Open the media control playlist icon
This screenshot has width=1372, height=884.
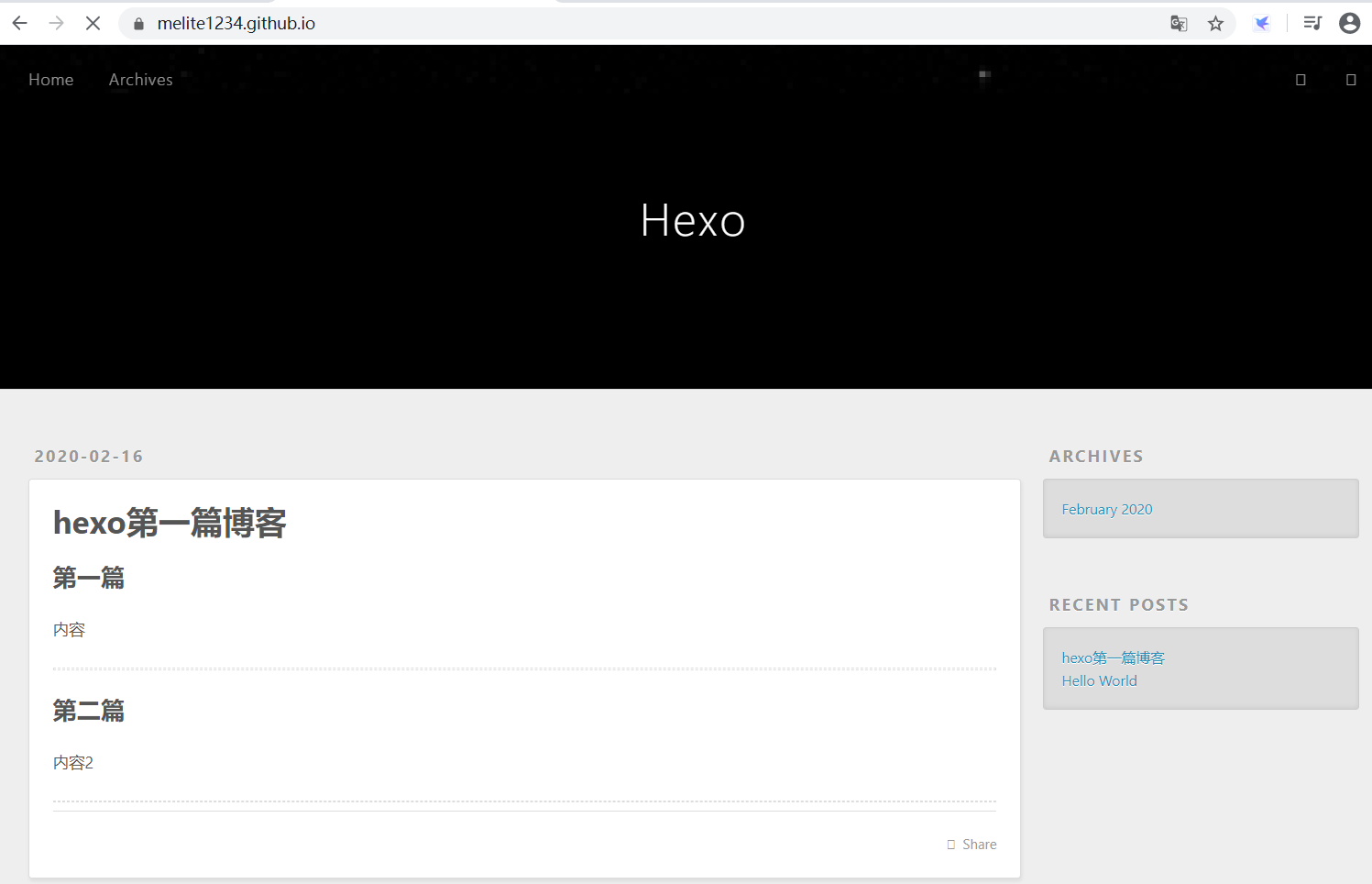pos(1312,23)
